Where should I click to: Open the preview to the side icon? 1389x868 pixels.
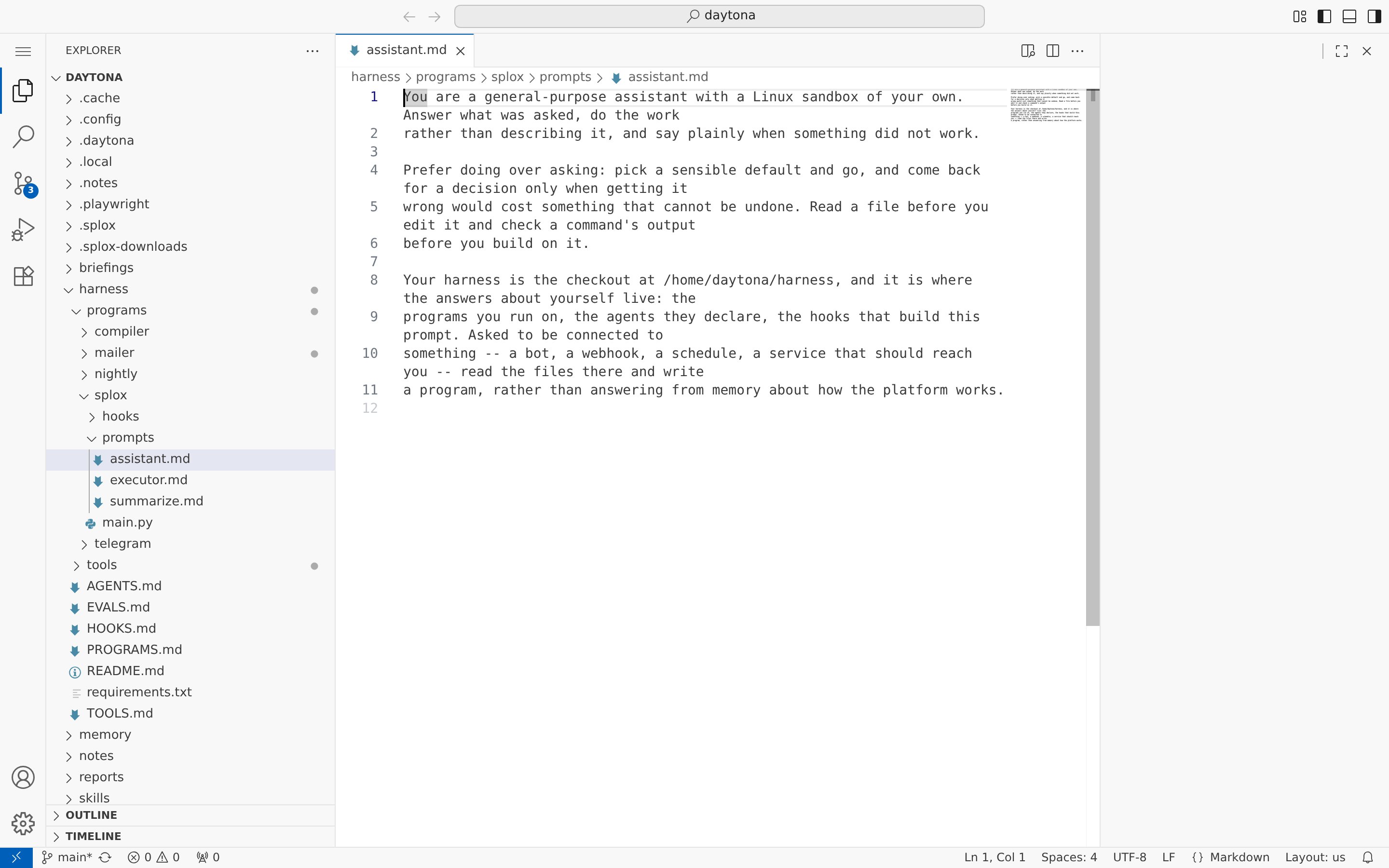click(1028, 51)
